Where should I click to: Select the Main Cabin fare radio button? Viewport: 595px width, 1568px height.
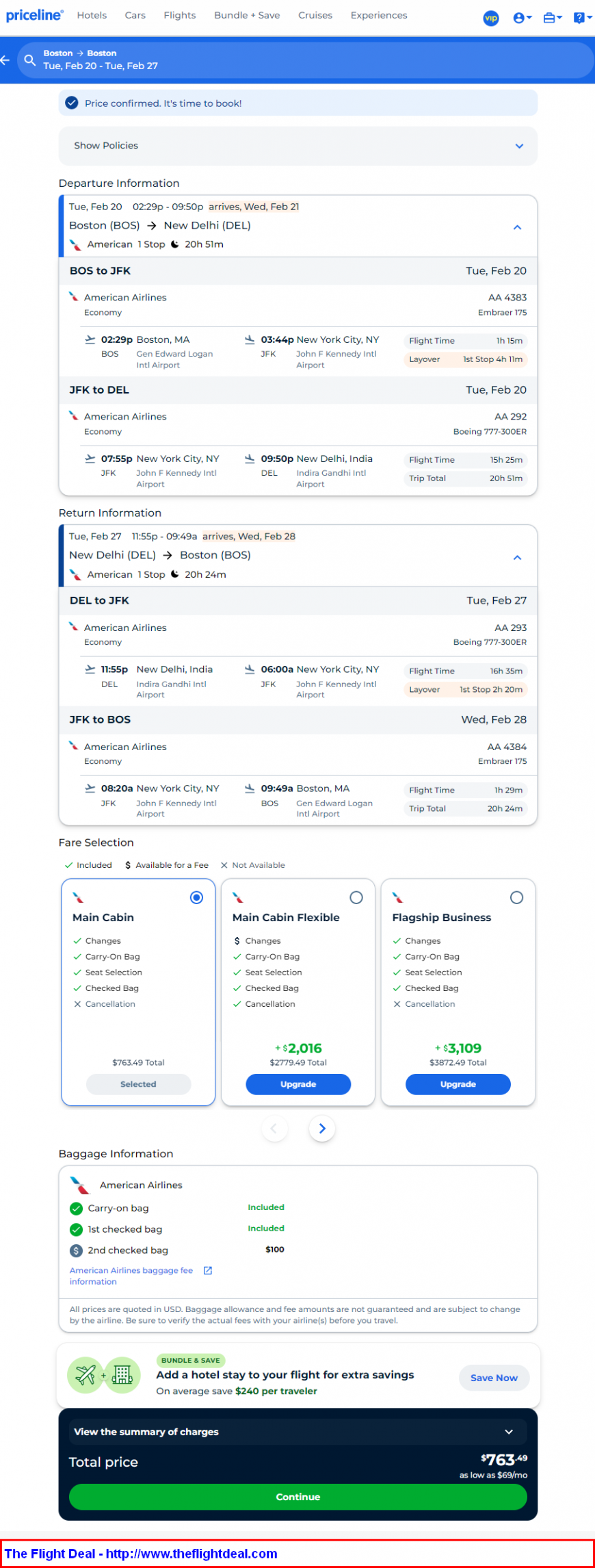[x=196, y=897]
